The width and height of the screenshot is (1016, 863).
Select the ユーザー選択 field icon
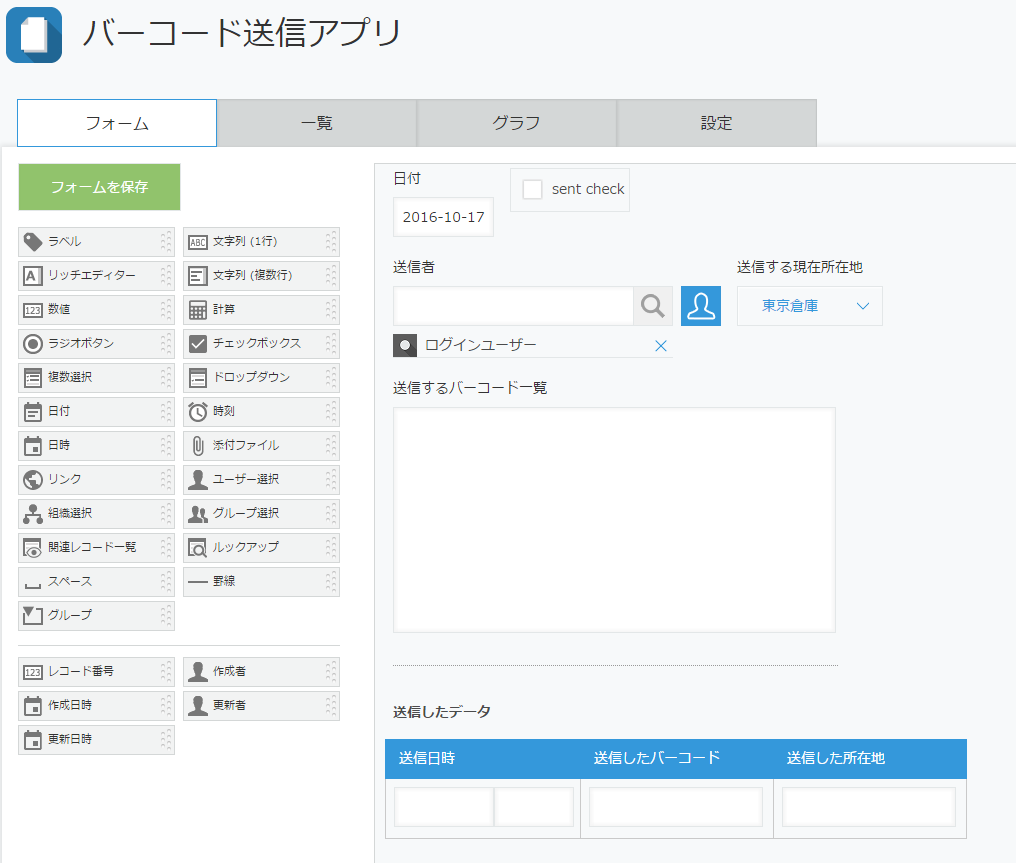tap(198, 479)
